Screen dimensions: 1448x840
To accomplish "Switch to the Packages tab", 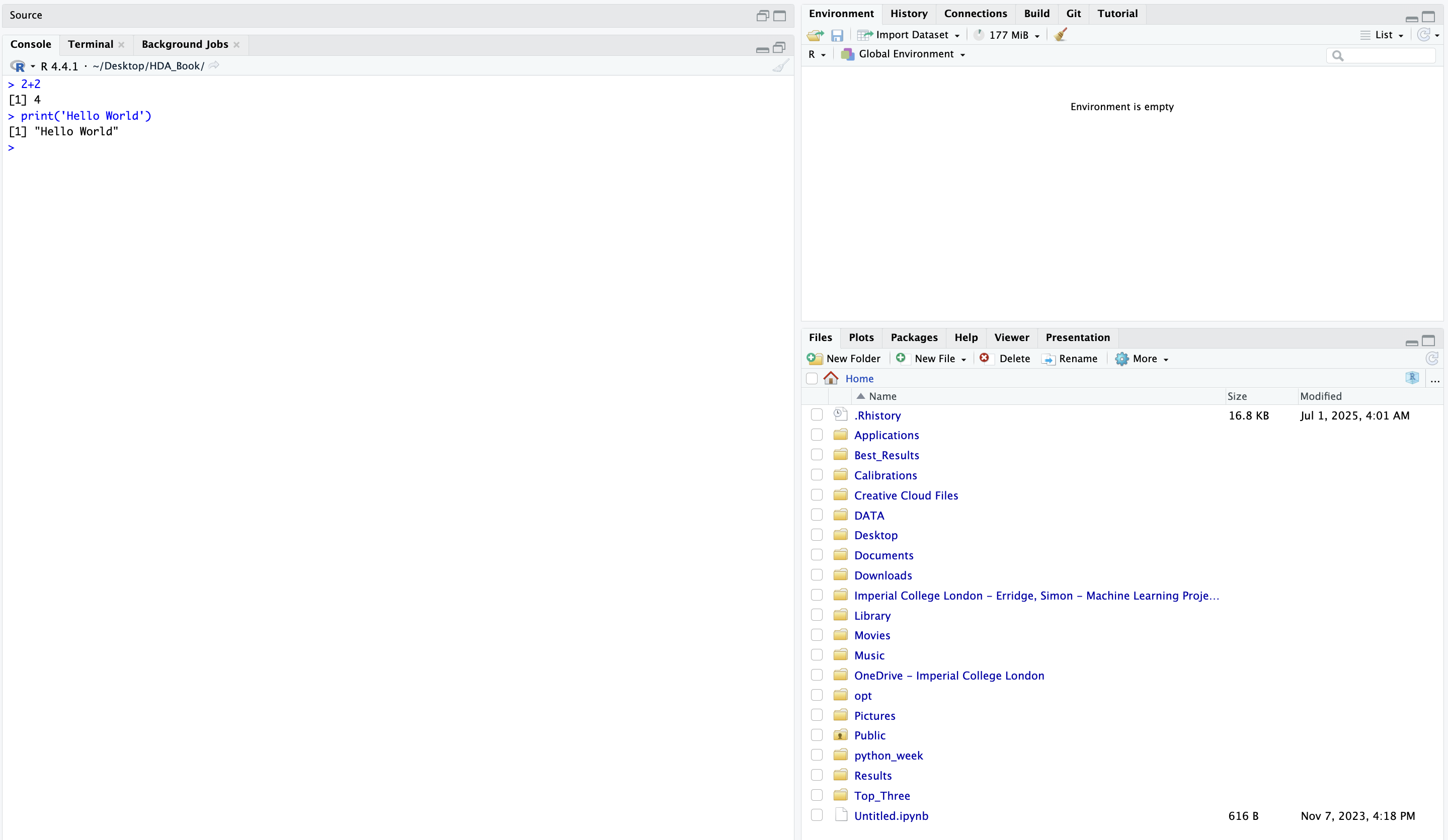I will [x=914, y=338].
